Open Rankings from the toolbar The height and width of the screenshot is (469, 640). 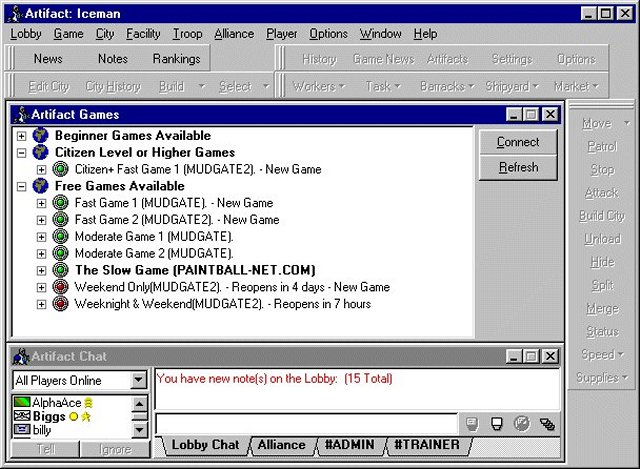[x=176, y=59]
